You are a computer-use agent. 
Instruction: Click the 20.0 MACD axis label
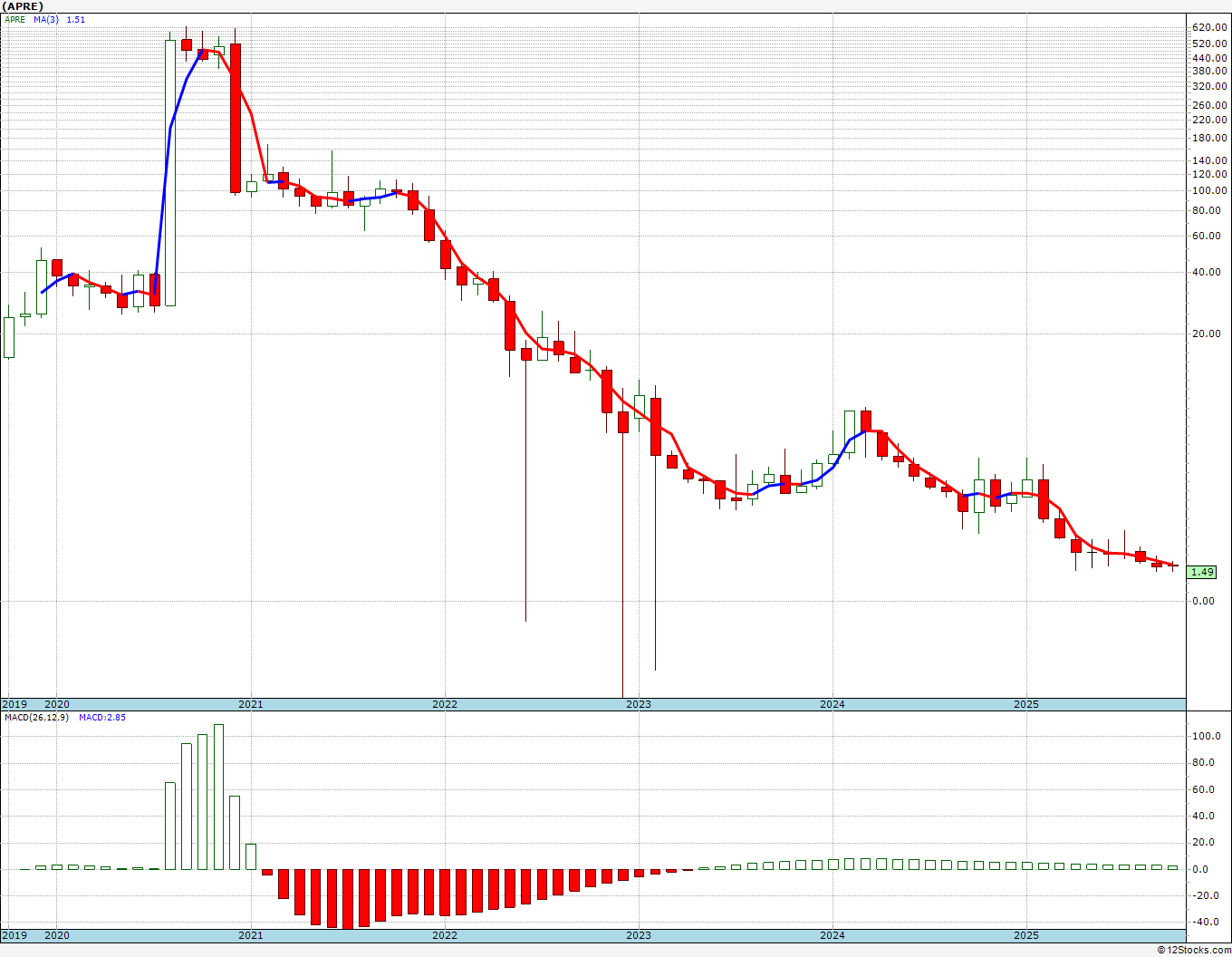1204,842
